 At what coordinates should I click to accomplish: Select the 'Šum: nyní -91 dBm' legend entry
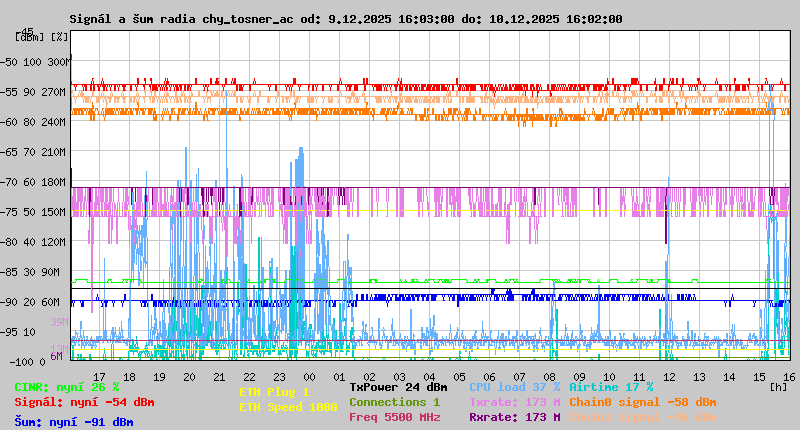(x=74, y=422)
